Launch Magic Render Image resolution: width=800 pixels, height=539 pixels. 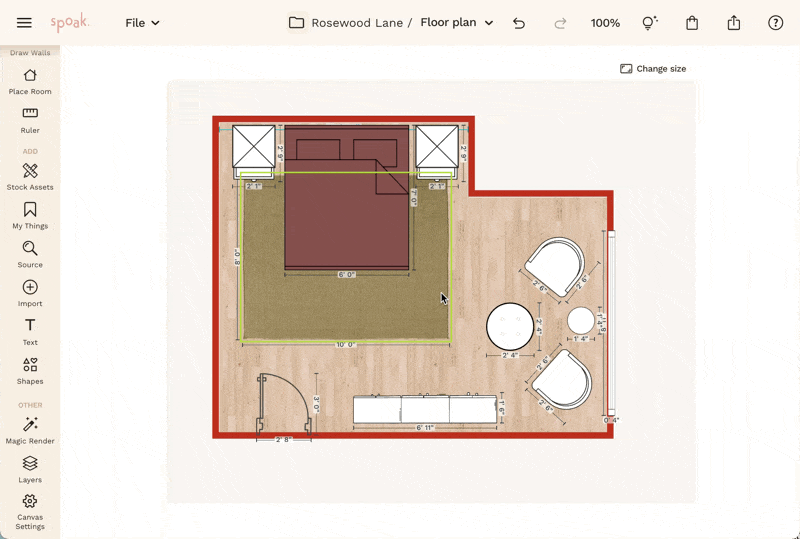30,430
